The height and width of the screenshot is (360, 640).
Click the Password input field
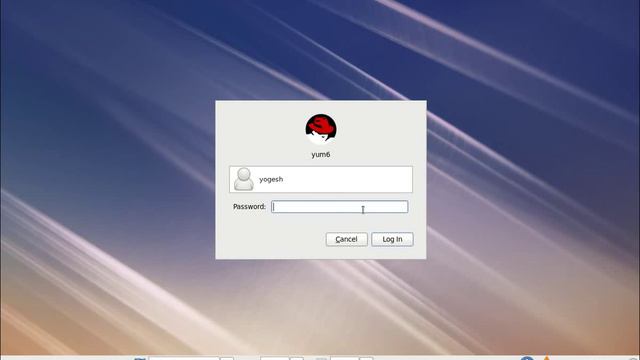pyautogui.click(x=340, y=207)
